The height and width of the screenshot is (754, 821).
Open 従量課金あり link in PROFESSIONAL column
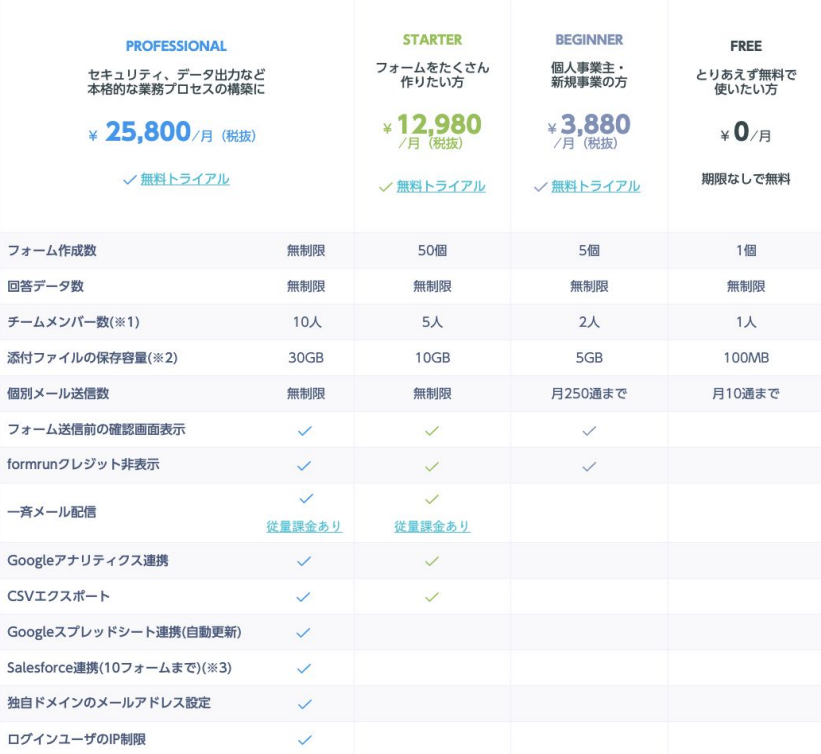(x=305, y=526)
